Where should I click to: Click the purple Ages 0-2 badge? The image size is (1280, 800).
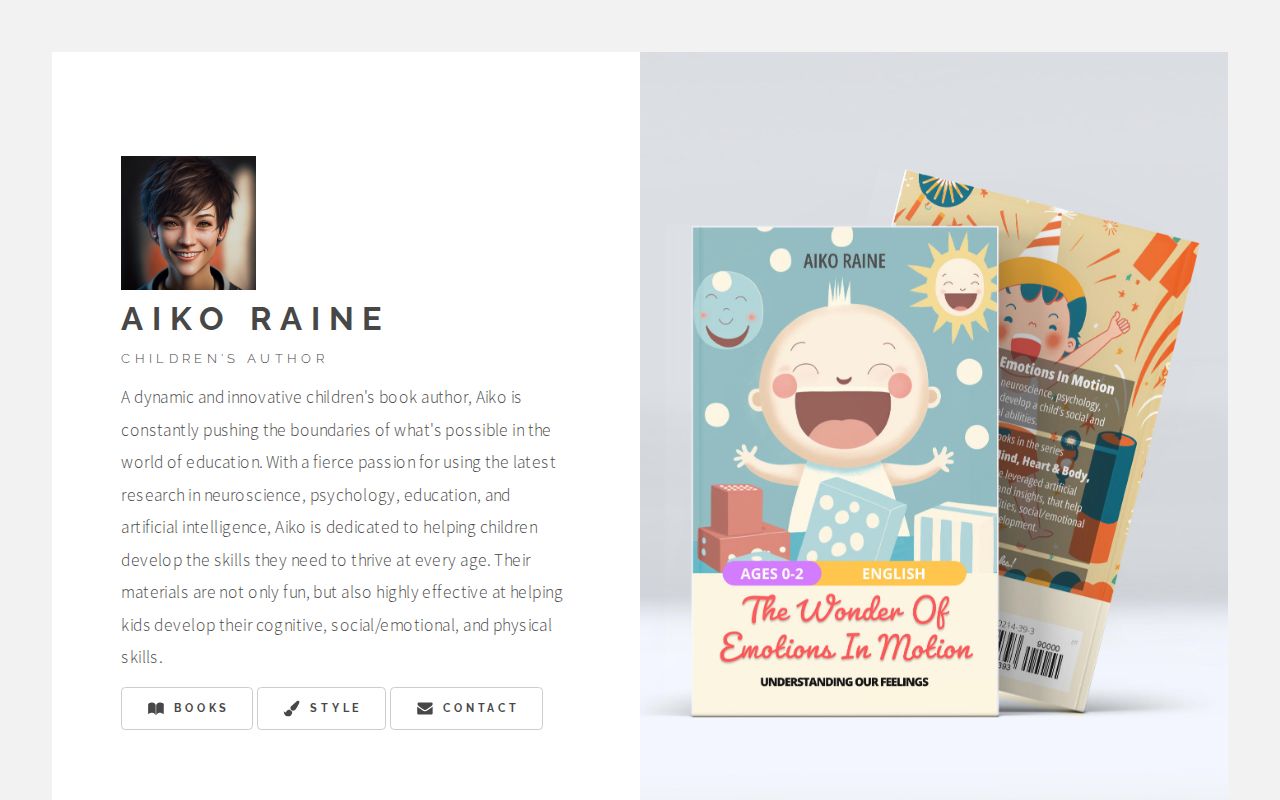(771, 574)
